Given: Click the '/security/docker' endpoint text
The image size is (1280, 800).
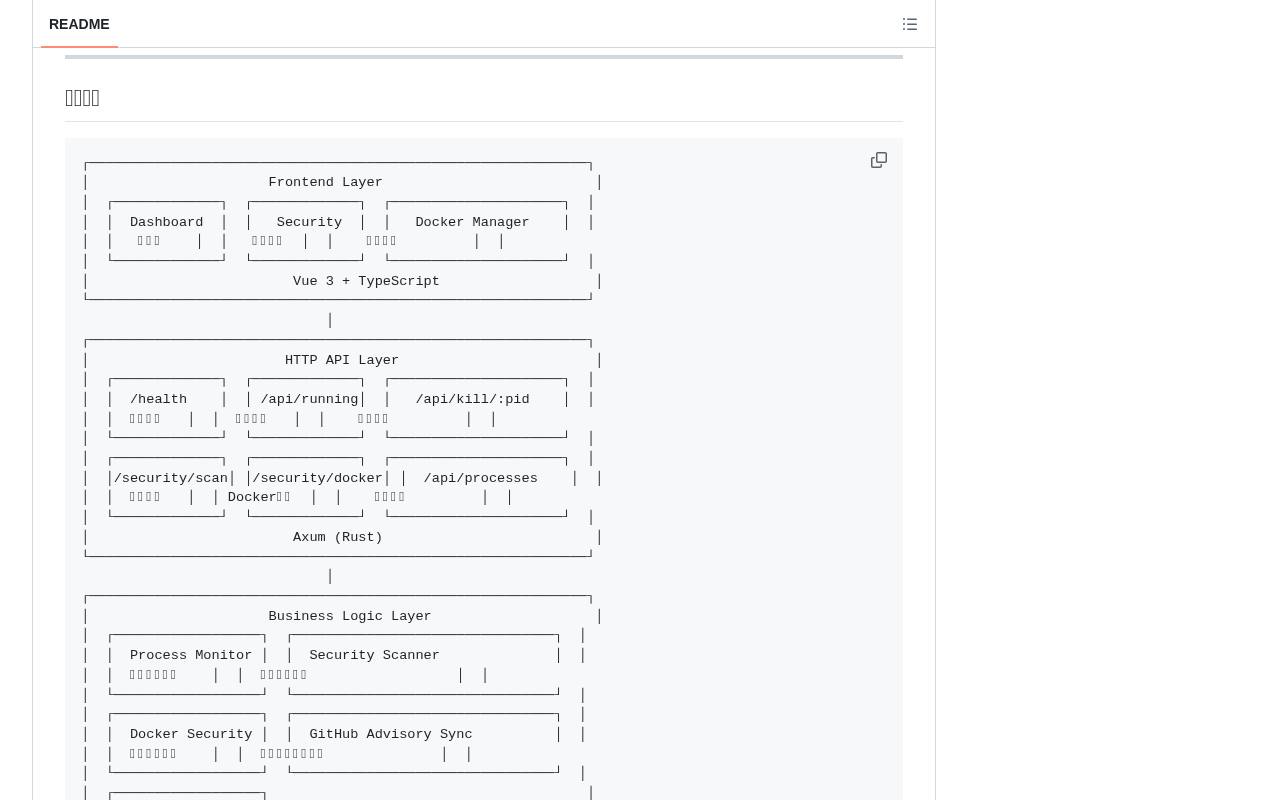Looking at the screenshot, I should point(317,478).
